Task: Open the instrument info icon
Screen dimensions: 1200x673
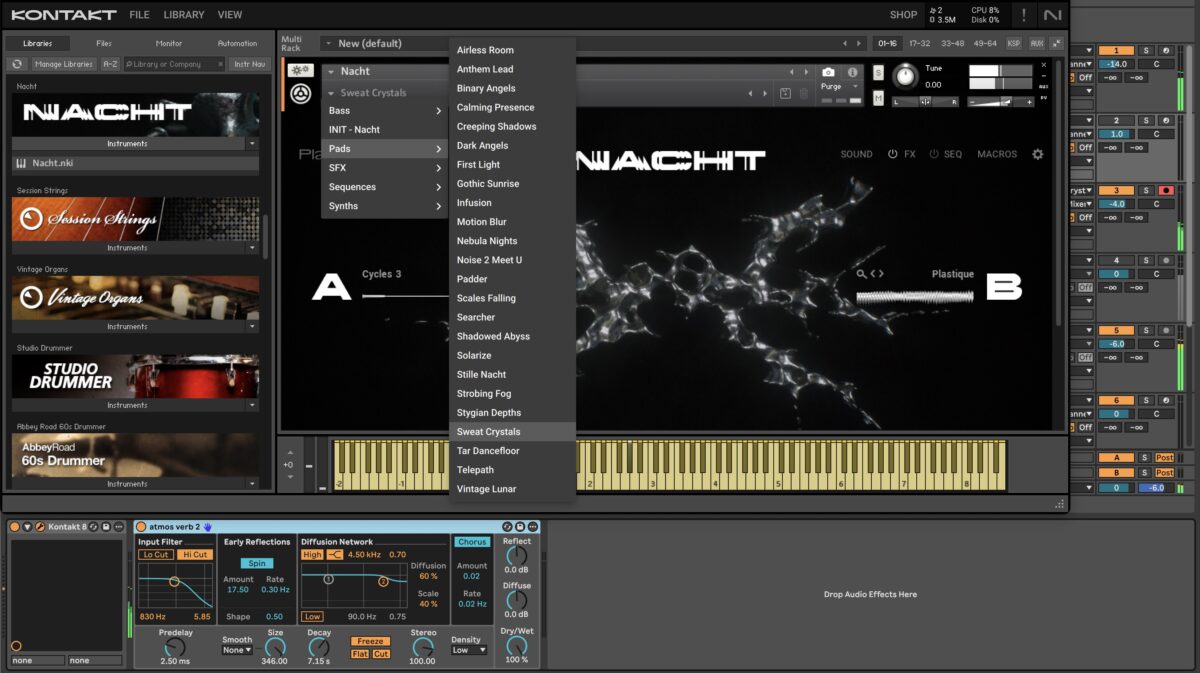Action: [852, 72]
